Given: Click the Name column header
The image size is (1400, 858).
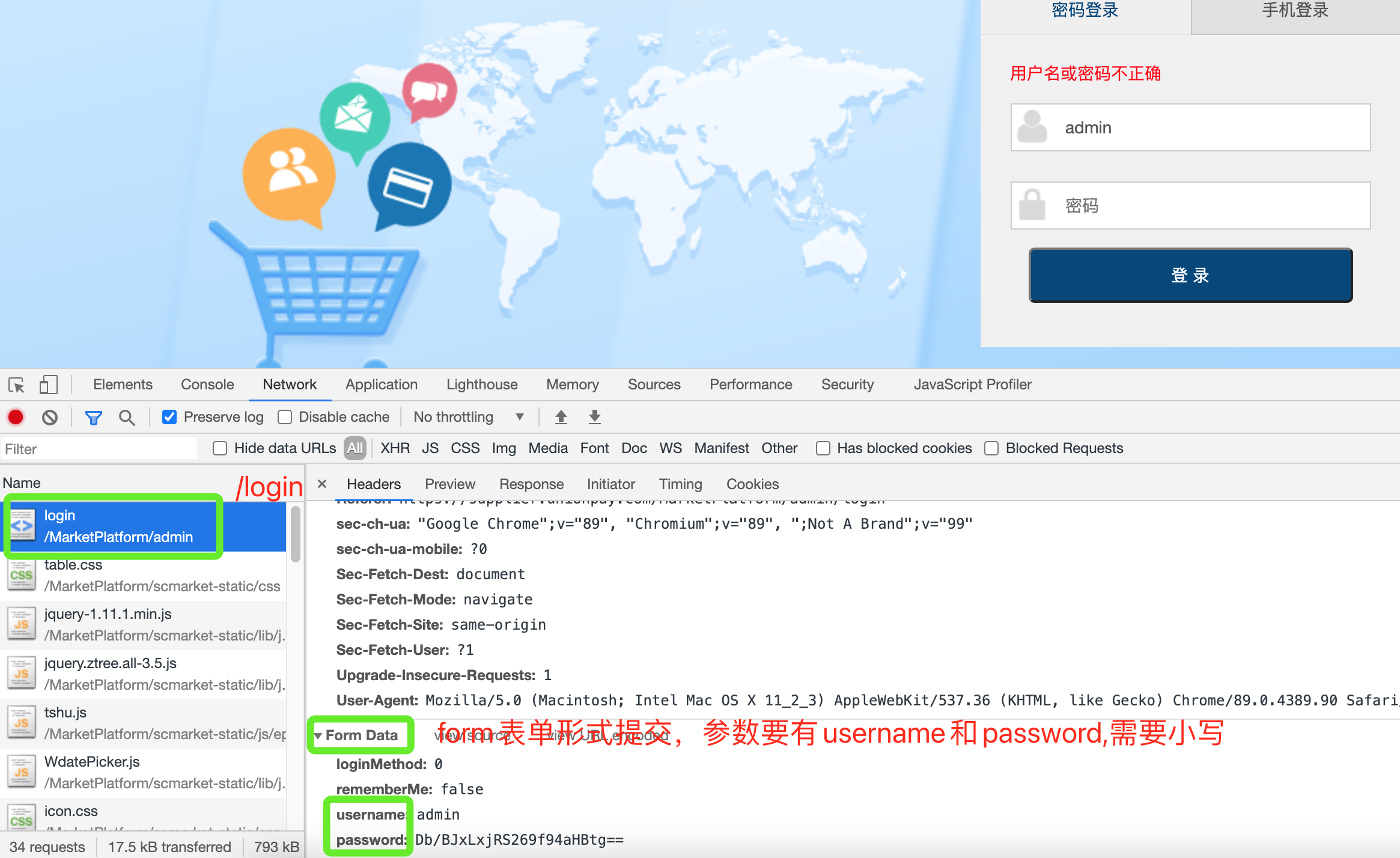Looking at the screenshot, I should 22,483.
